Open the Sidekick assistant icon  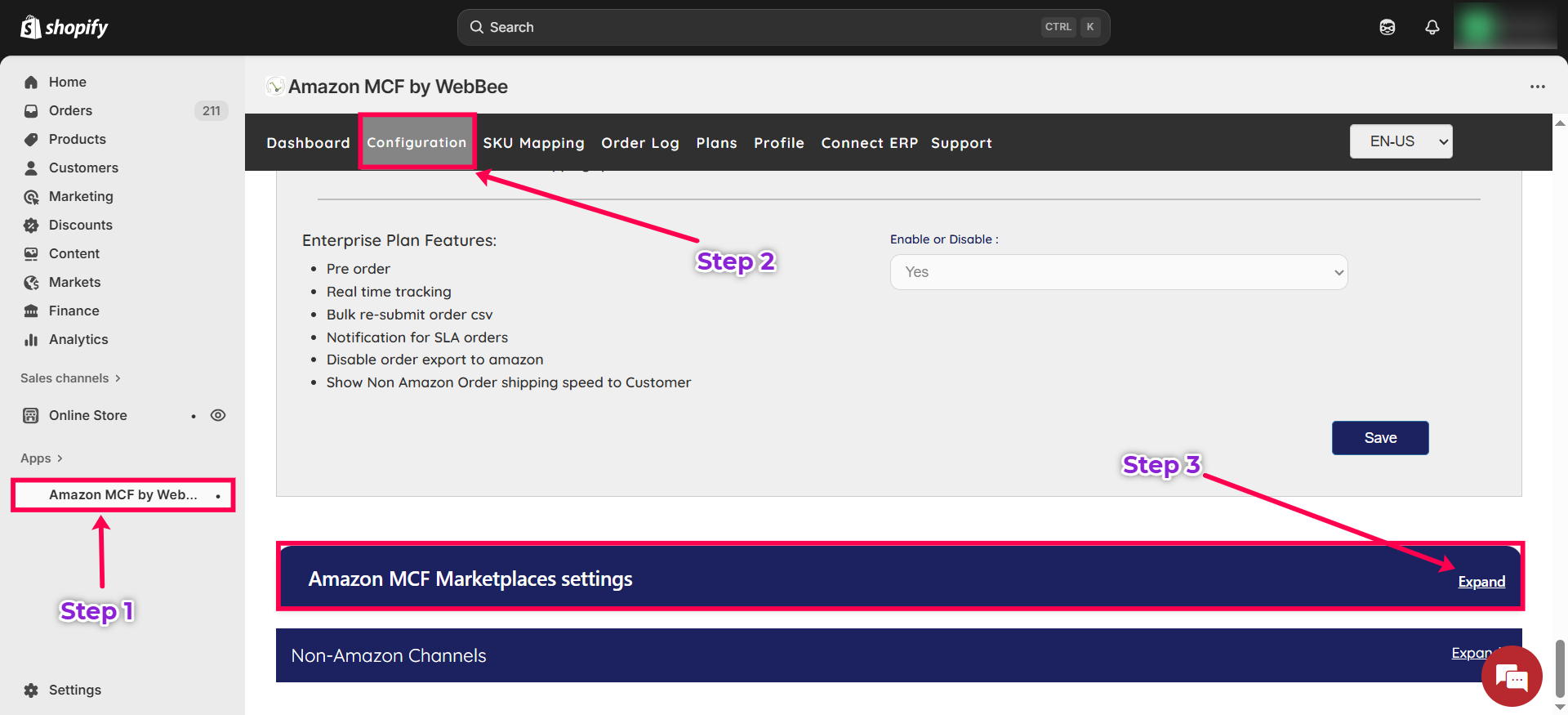point(1387,27)
